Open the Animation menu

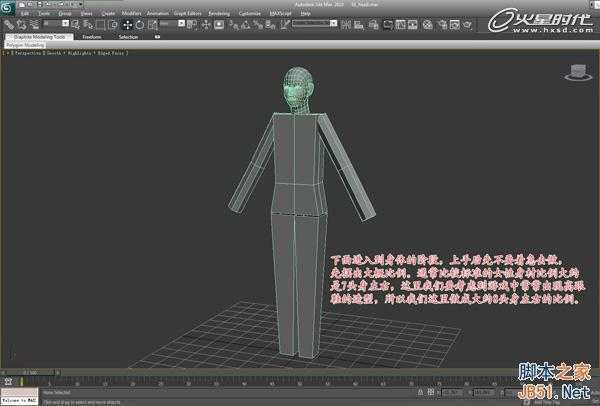point(158,13)
